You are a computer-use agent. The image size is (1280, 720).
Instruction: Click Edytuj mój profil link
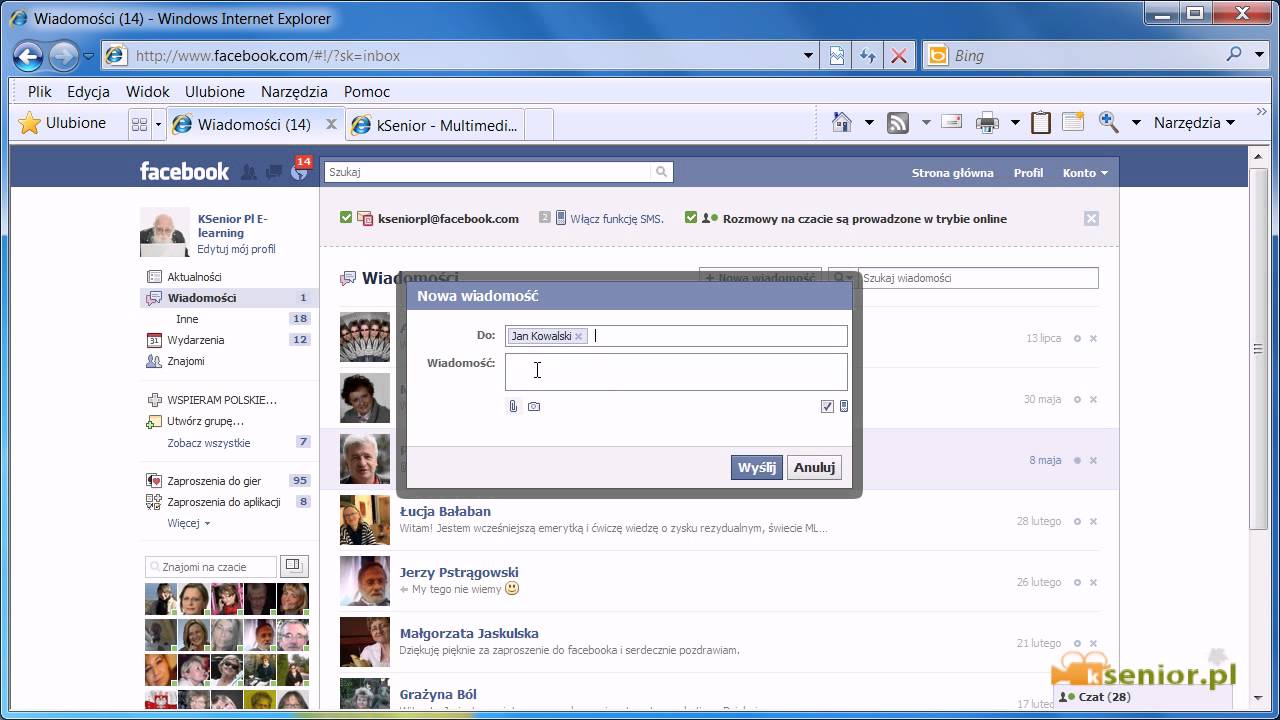236,249
